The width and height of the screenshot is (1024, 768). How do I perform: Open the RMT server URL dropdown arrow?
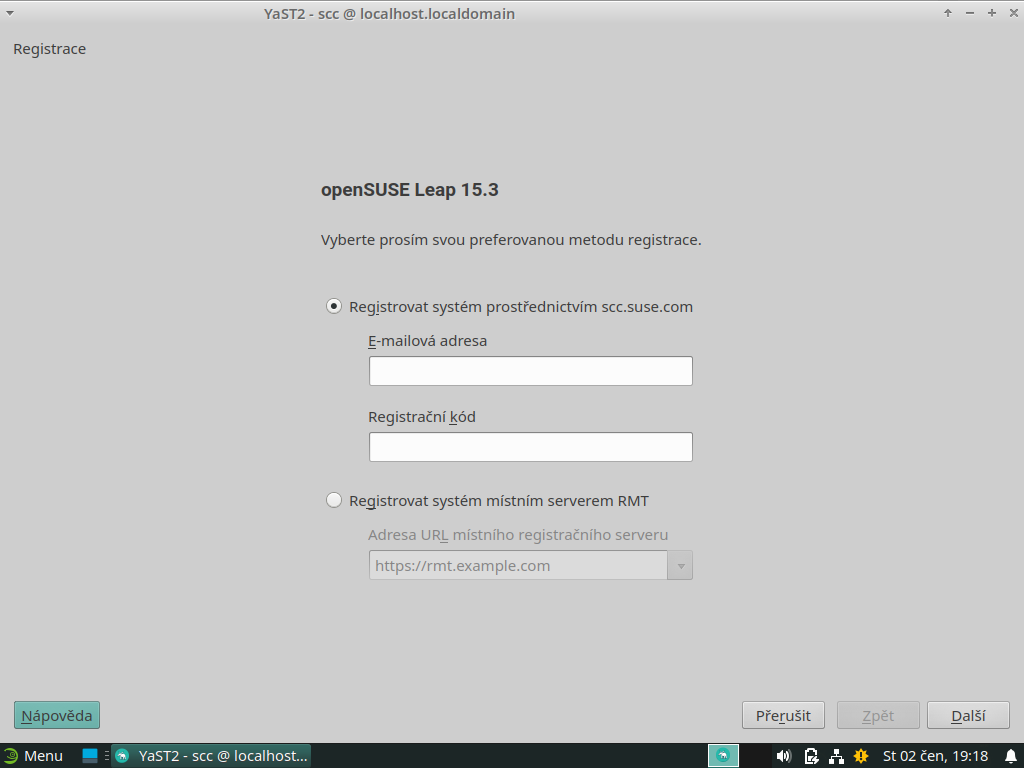tap(680, 566)
